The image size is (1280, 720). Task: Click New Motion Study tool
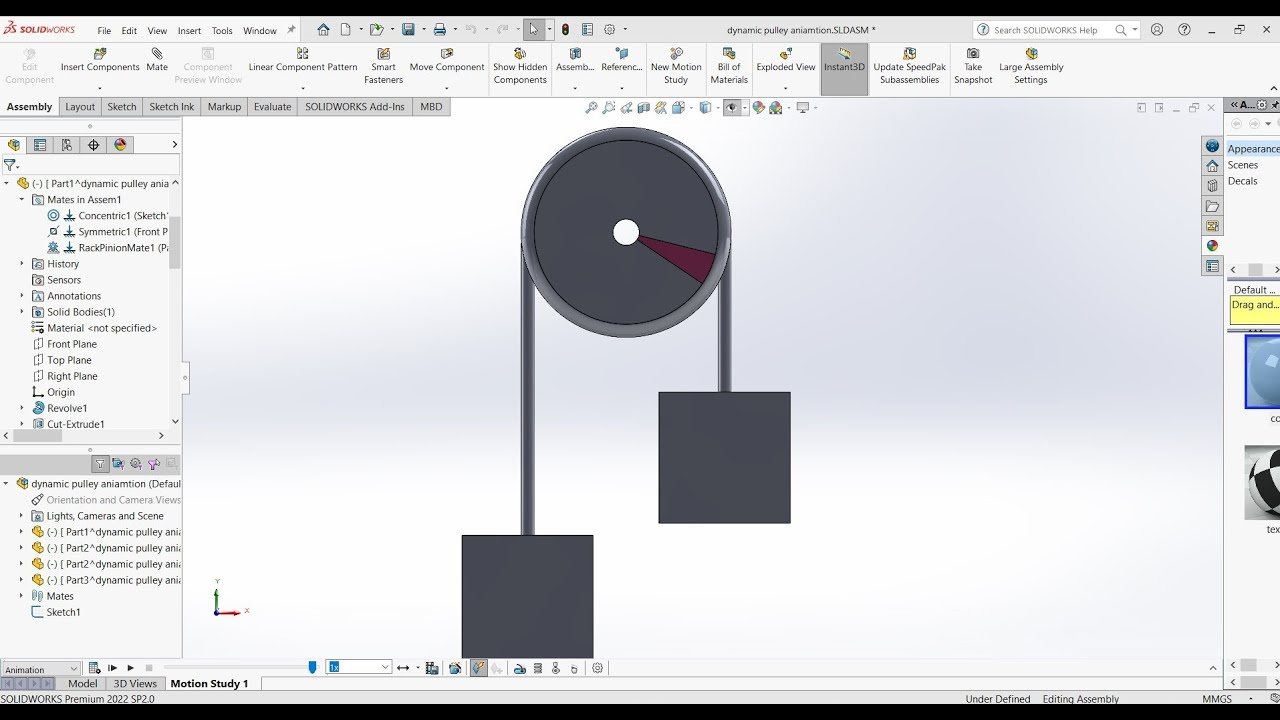pyautogui.click(x=676, y=66)
